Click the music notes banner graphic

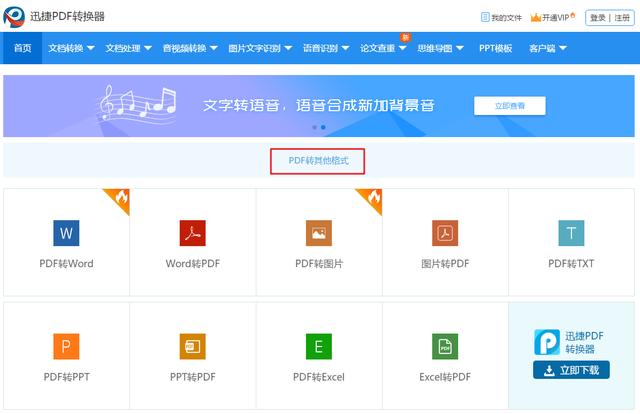click(x=138, y=105)
